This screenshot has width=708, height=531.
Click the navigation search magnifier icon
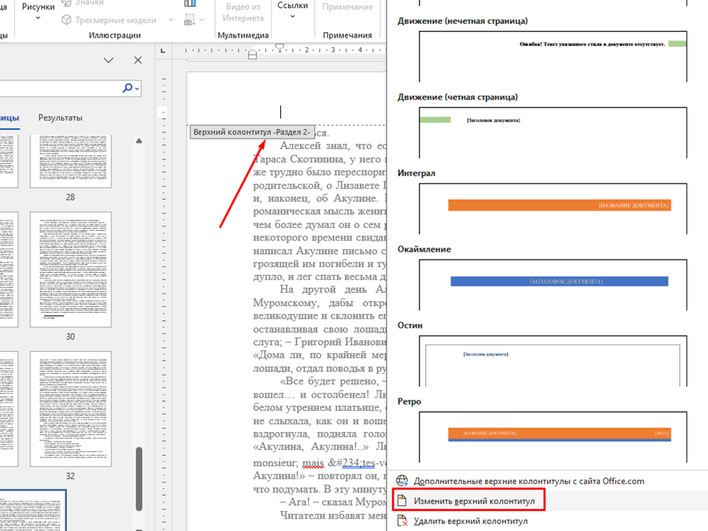(128, 88)
